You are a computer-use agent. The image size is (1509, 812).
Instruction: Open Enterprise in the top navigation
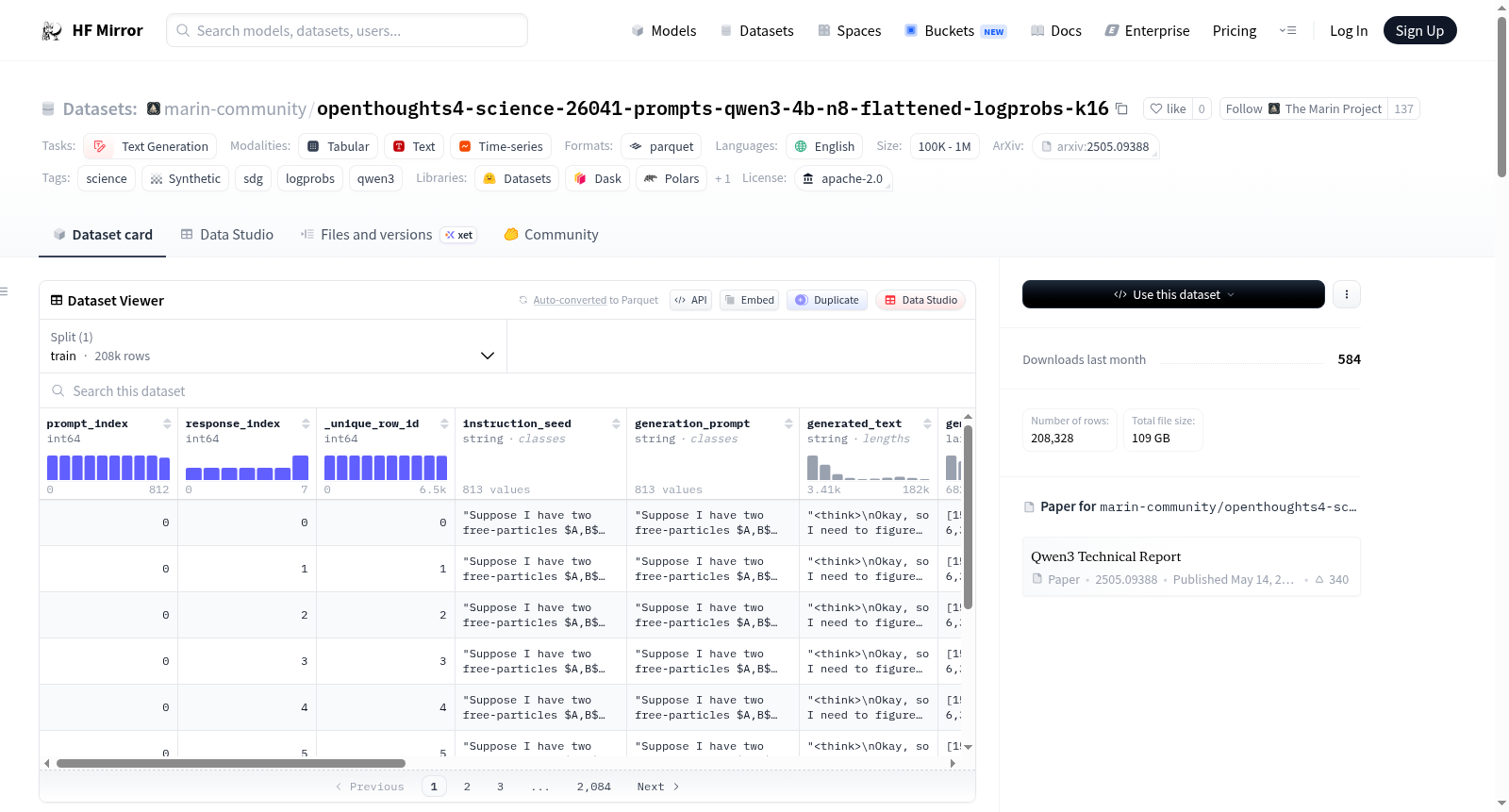tap(1147, 31)
